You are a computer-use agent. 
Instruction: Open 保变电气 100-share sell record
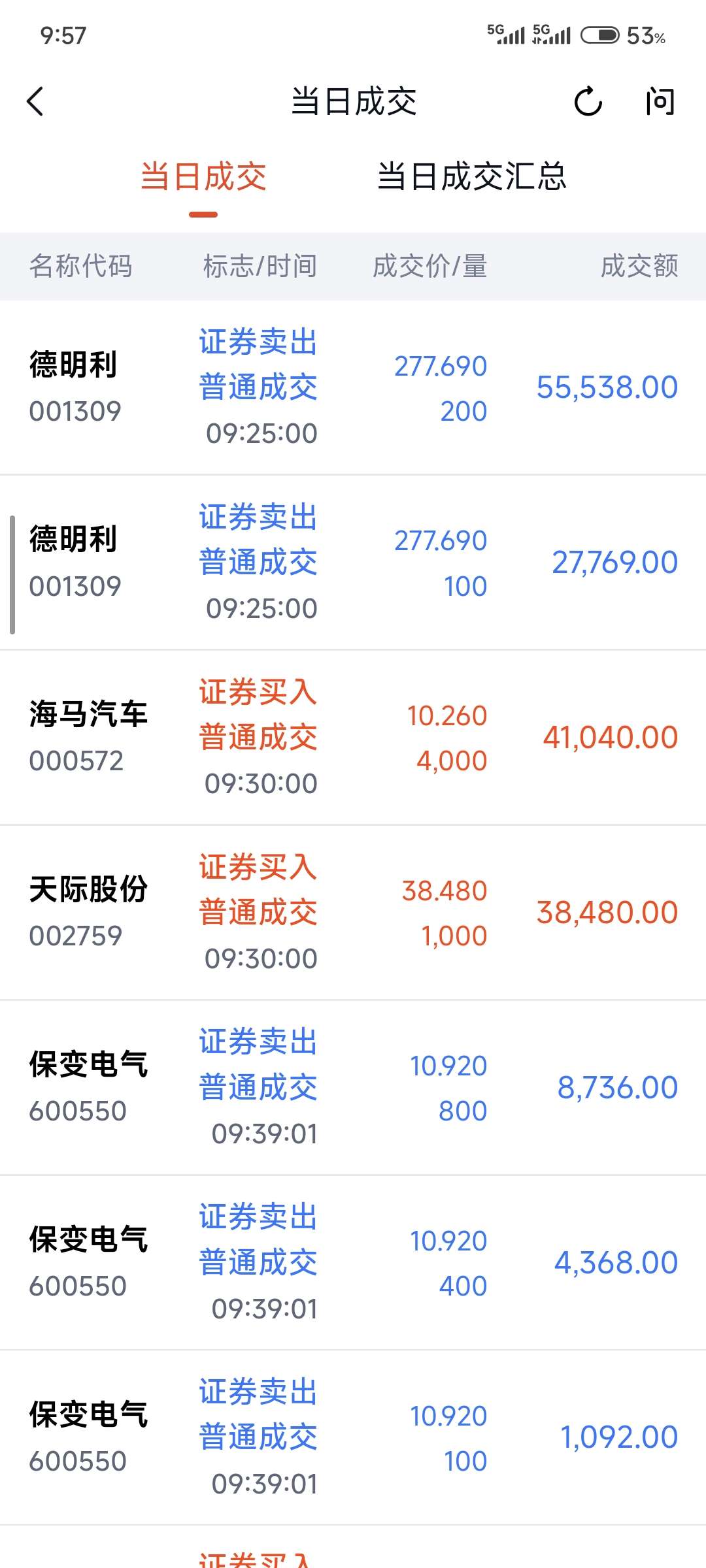tap(353, 1438)
